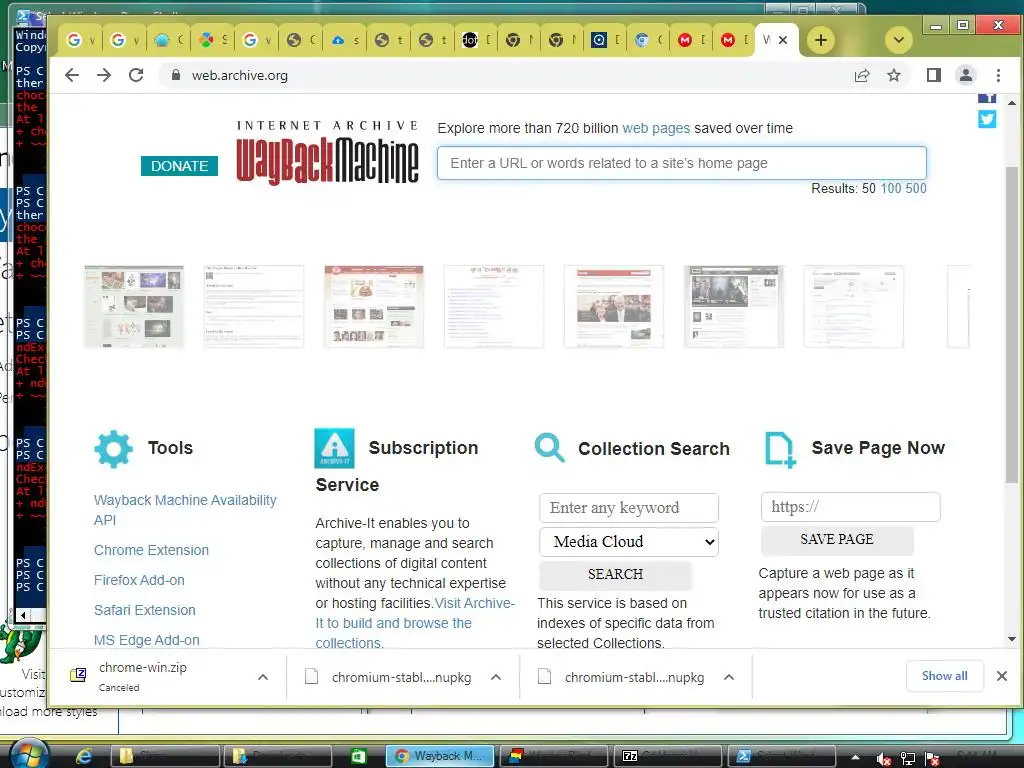Click the 7z taskbar button
Image resolution: width=1024 pixels, height=768 pixels.
[667, 756]
